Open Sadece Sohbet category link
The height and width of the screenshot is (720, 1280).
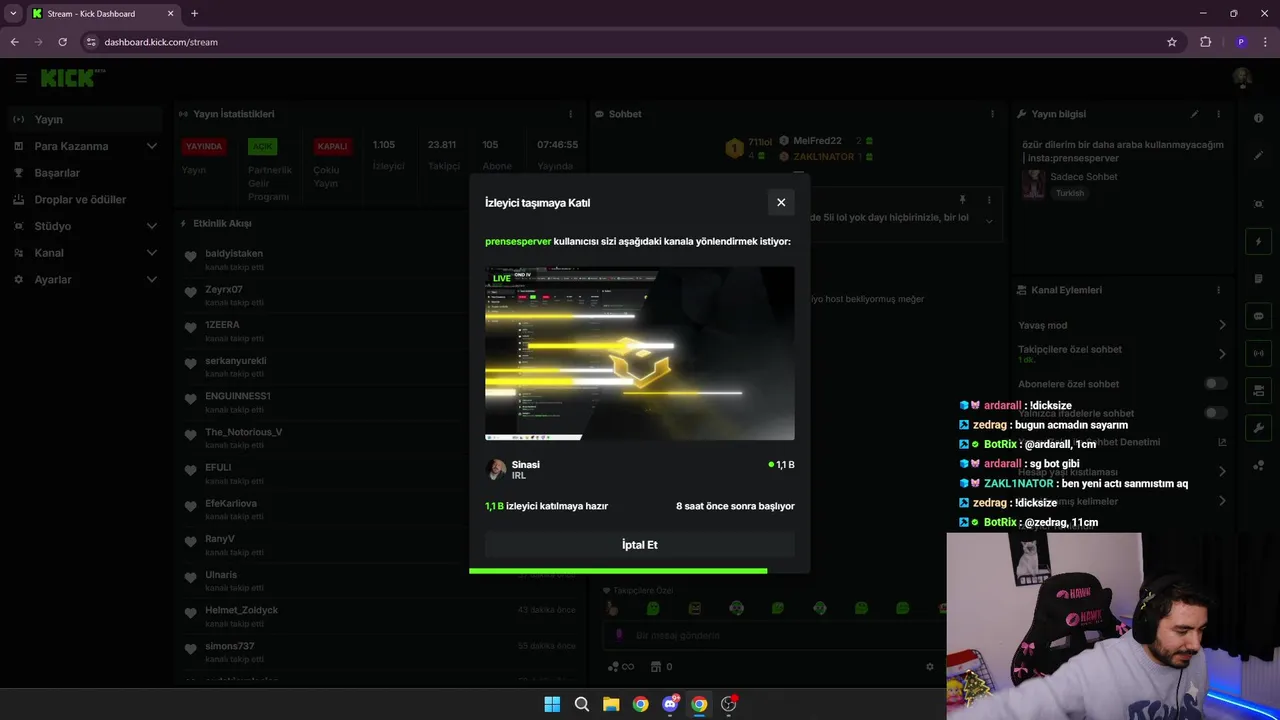point(1084,177)
